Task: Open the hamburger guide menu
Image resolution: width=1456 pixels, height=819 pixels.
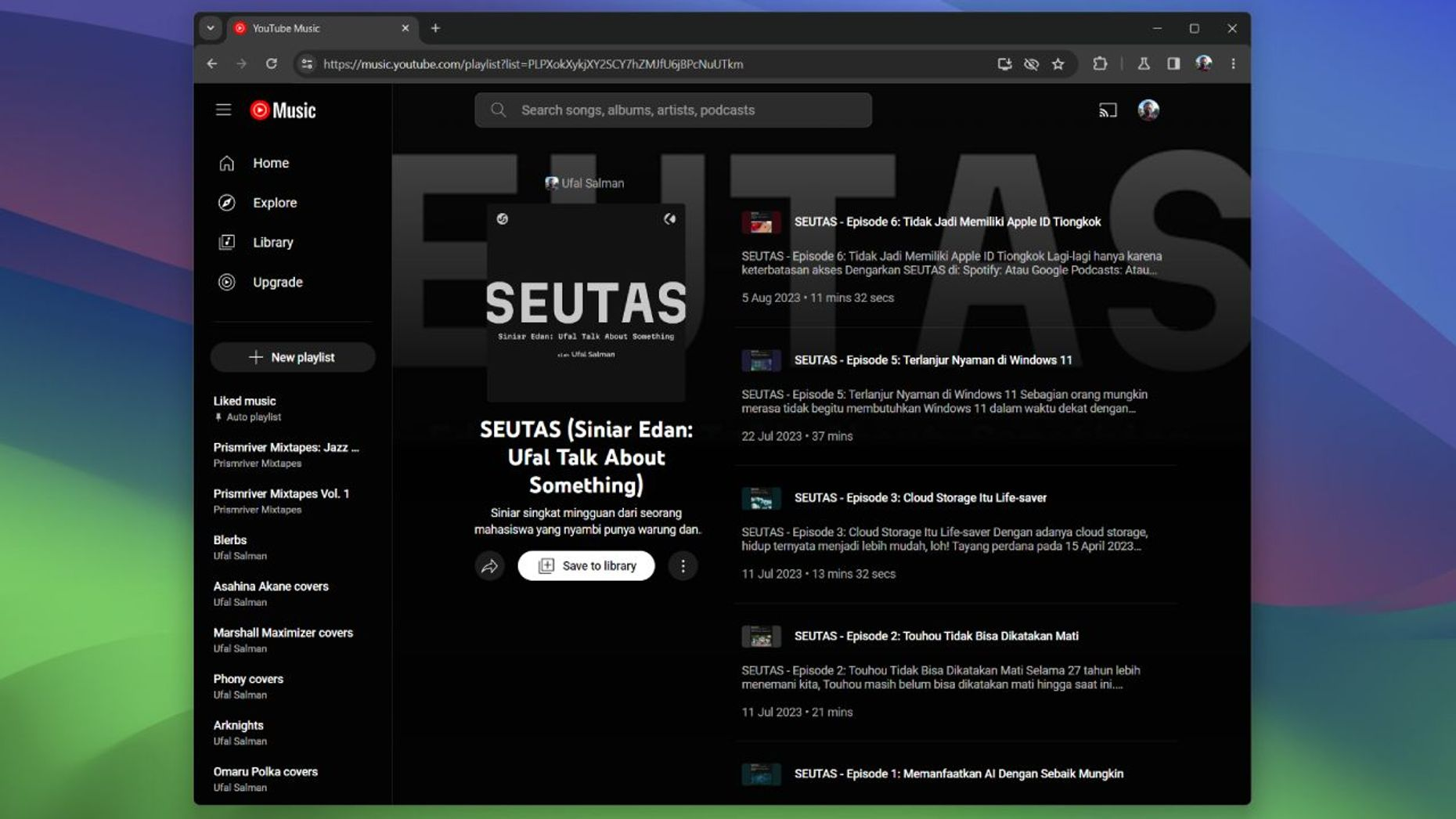Action: click(223, 110)
